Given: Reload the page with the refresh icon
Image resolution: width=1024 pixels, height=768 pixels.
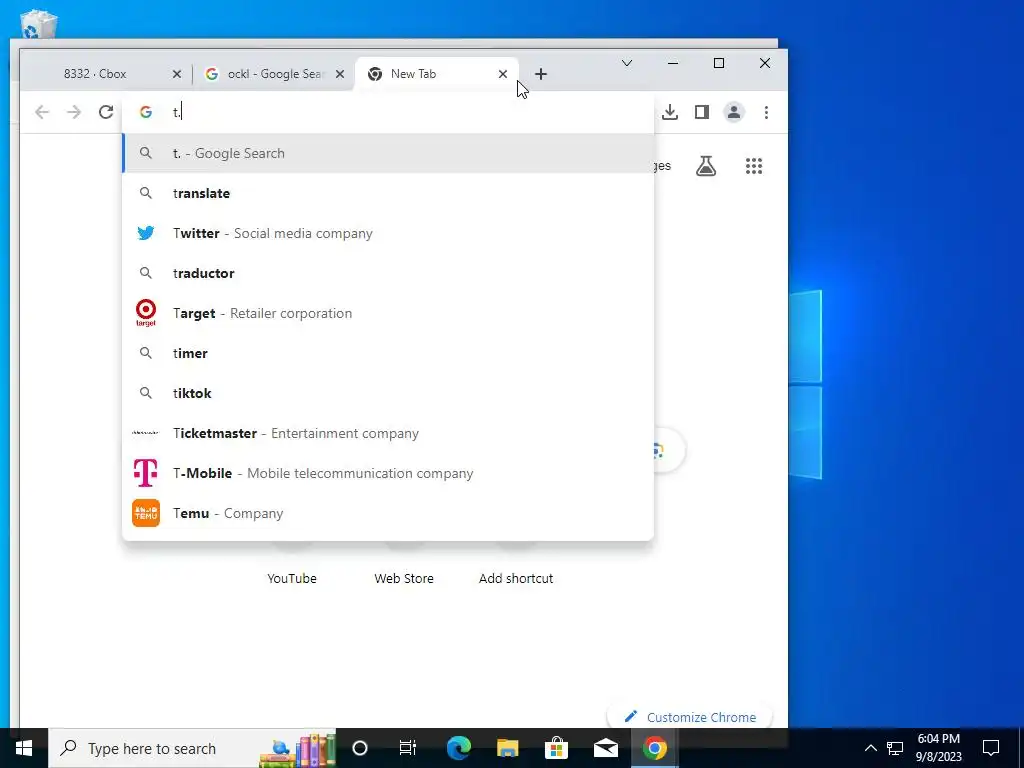Looking at the screenshot, I should coord(106,112).
